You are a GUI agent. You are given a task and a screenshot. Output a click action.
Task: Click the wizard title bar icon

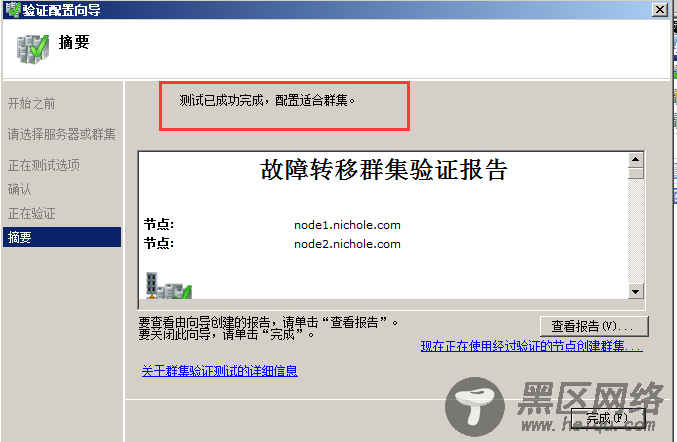click(13, 9)
